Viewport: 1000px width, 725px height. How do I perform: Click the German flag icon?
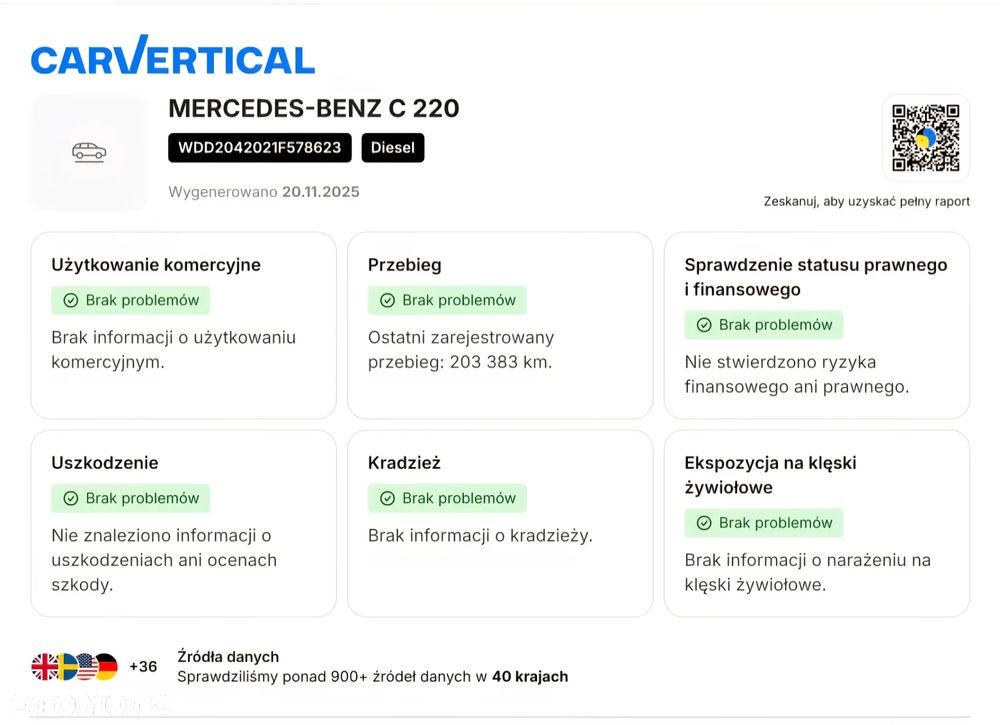point(106,666)
